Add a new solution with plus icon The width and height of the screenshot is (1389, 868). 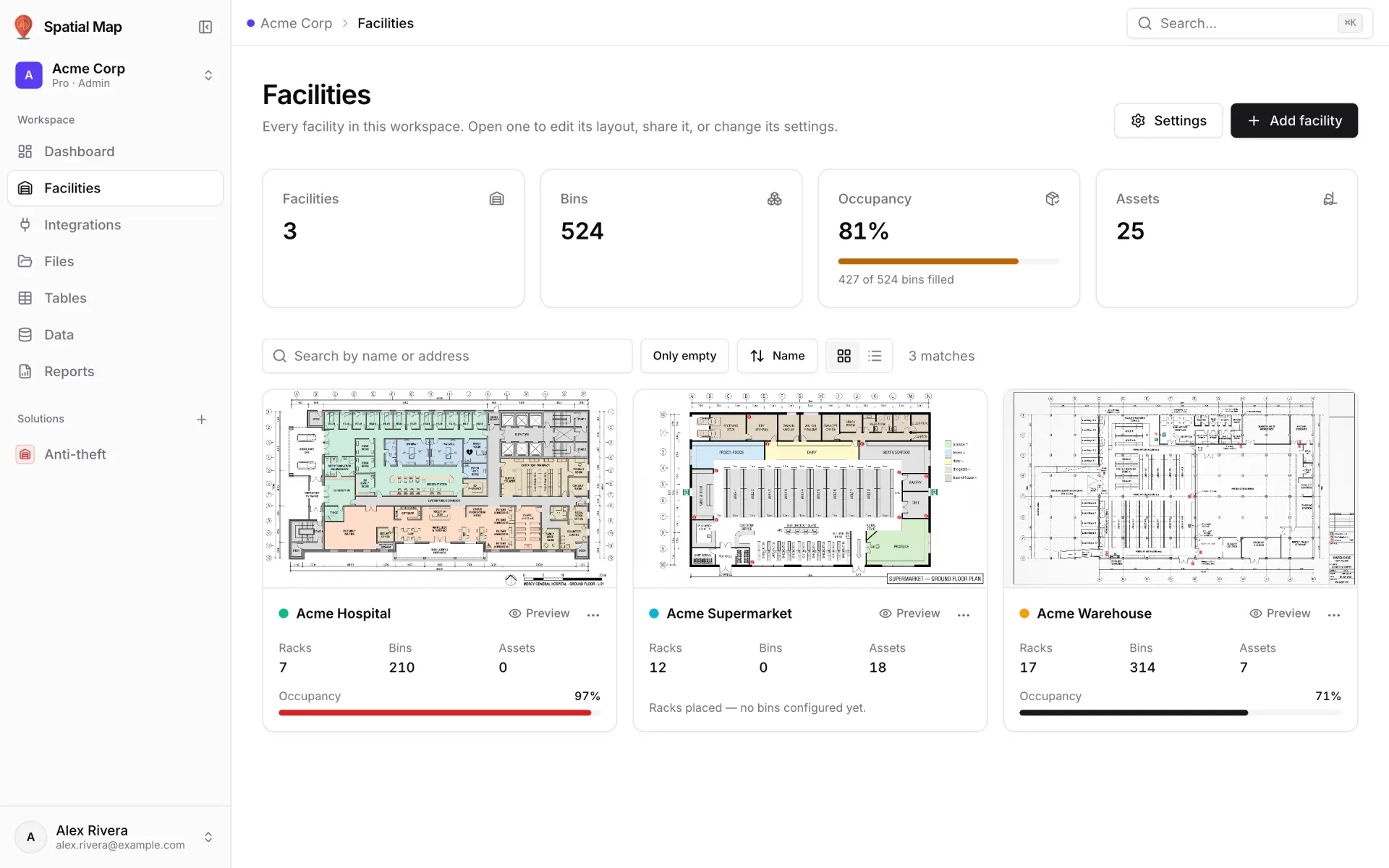point(202,420)
